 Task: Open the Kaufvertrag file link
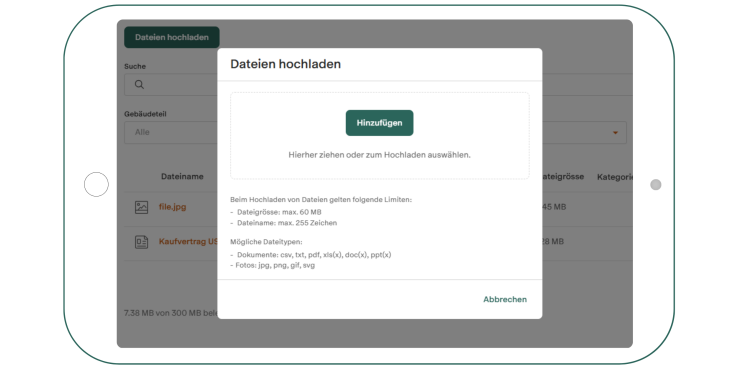(188, 241)
